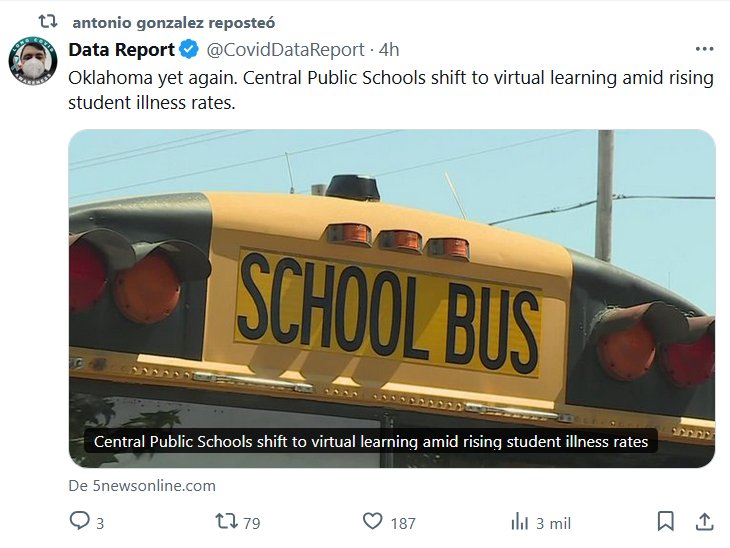
Task: Open the three-dot more options menu
Action: [x=704, y=49]
